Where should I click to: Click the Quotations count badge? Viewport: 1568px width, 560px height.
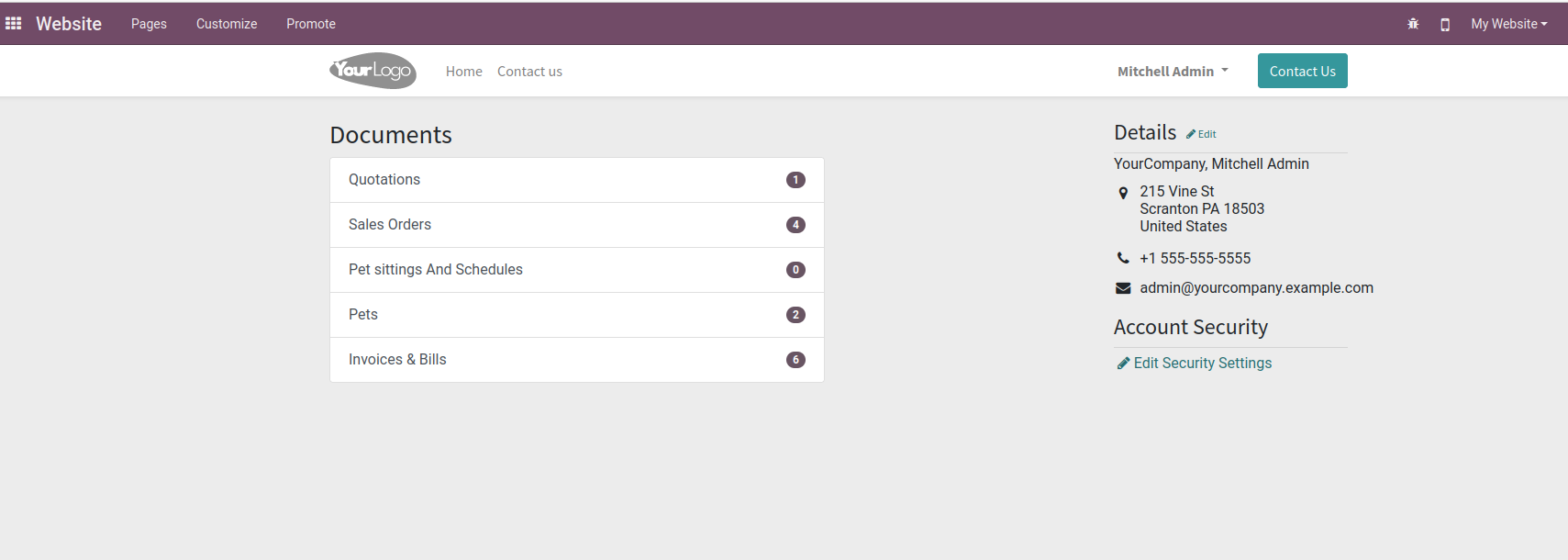coord(795,180)
